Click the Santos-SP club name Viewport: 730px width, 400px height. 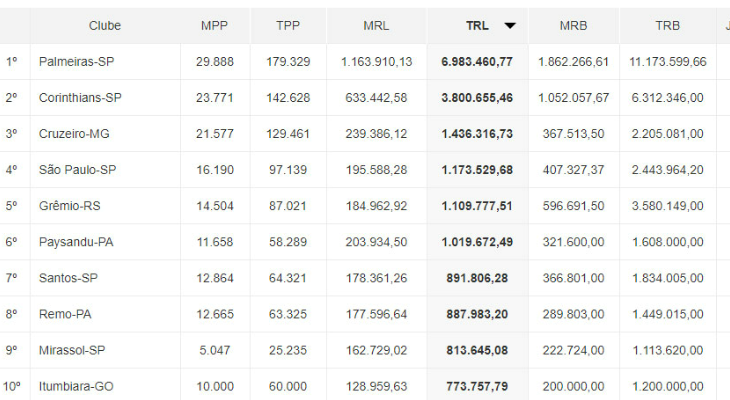(68, 278)
